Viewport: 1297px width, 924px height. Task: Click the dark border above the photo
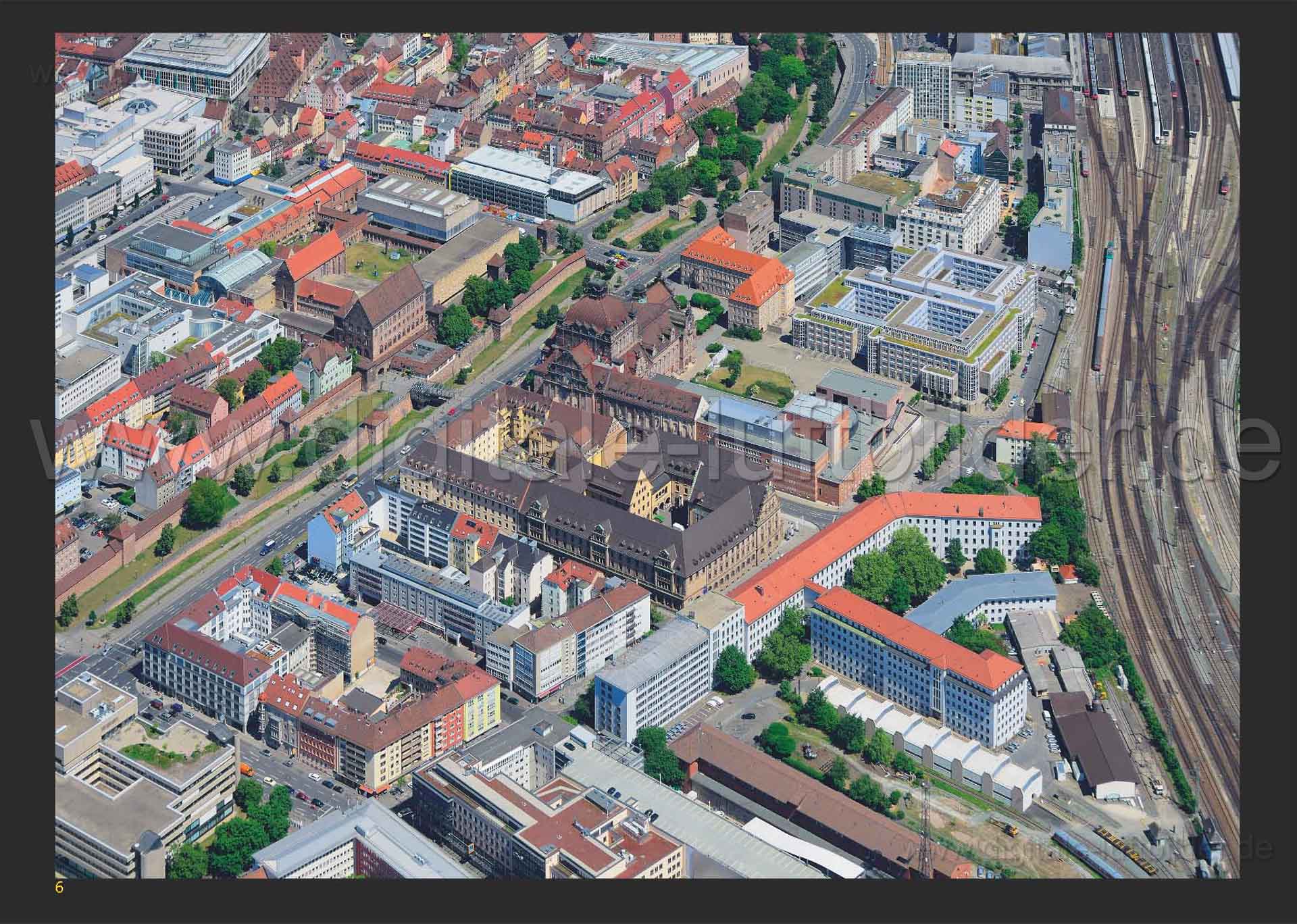point(648,15)
